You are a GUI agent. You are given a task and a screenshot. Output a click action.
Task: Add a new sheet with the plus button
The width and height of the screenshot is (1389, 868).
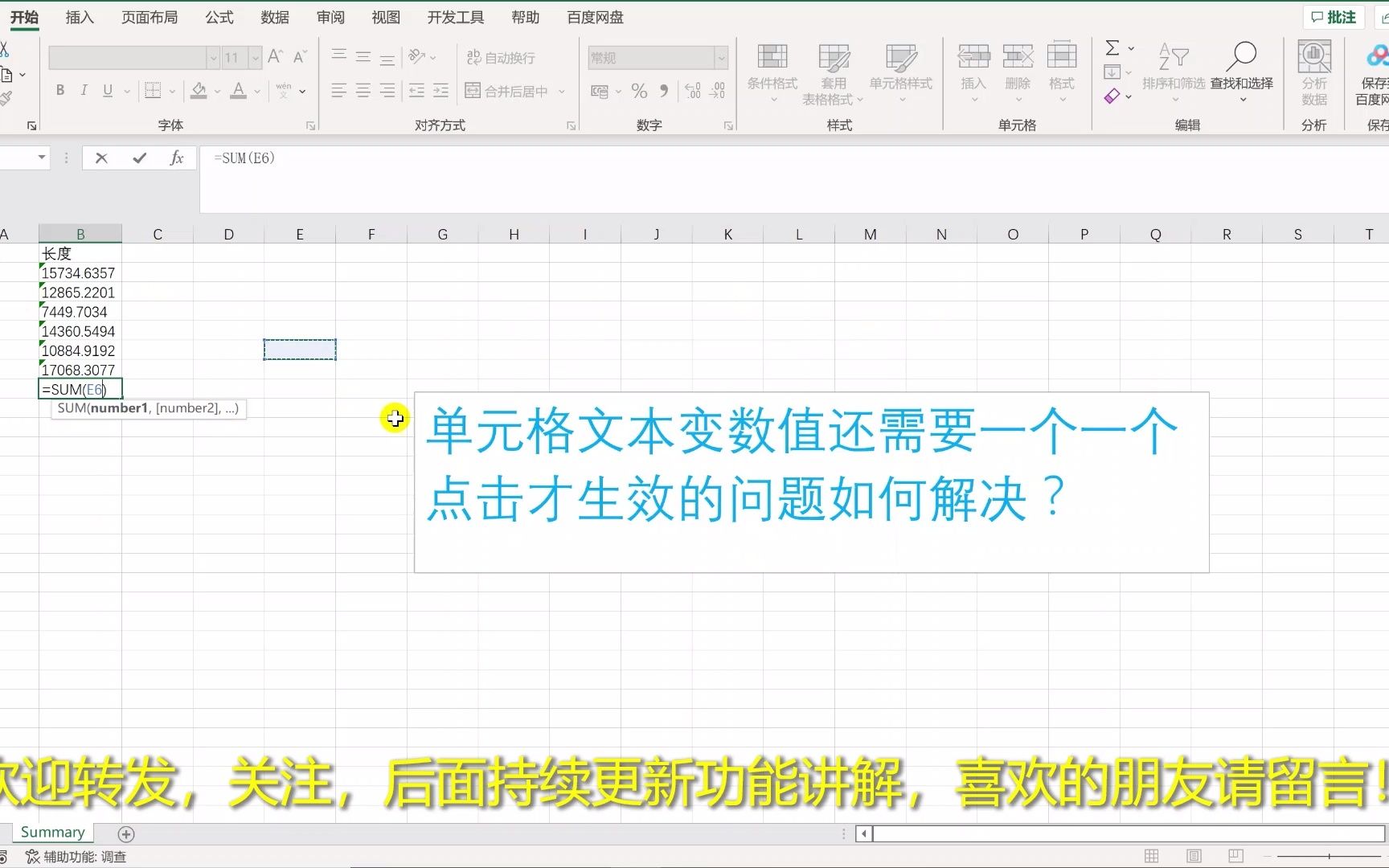point(125,833)
